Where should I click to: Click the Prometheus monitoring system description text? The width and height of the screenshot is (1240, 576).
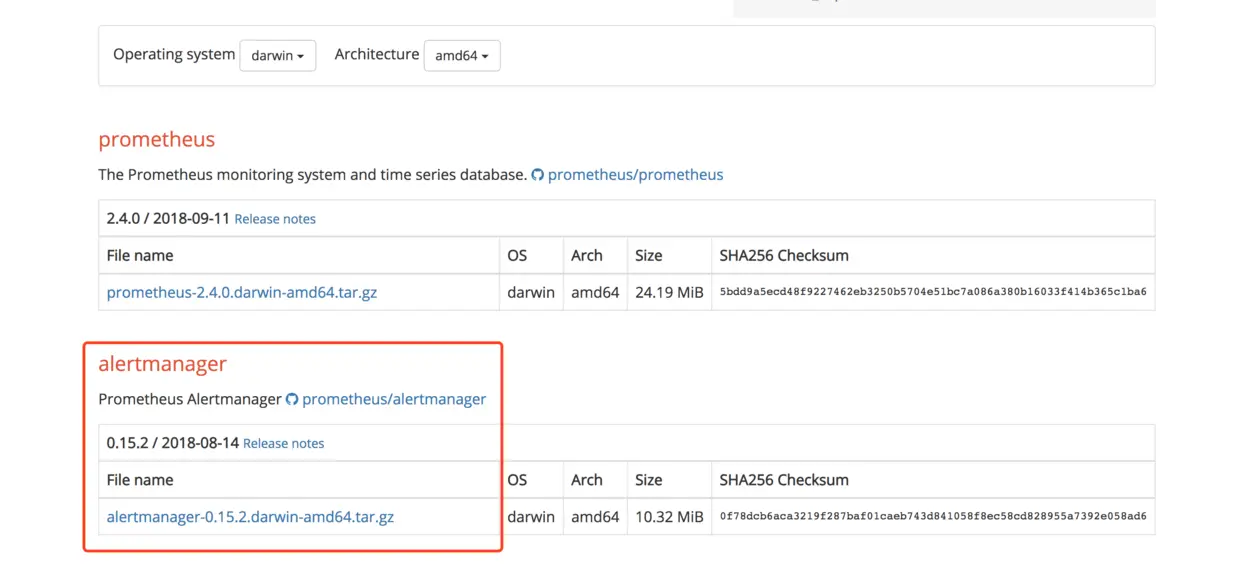tap(312, 174)
